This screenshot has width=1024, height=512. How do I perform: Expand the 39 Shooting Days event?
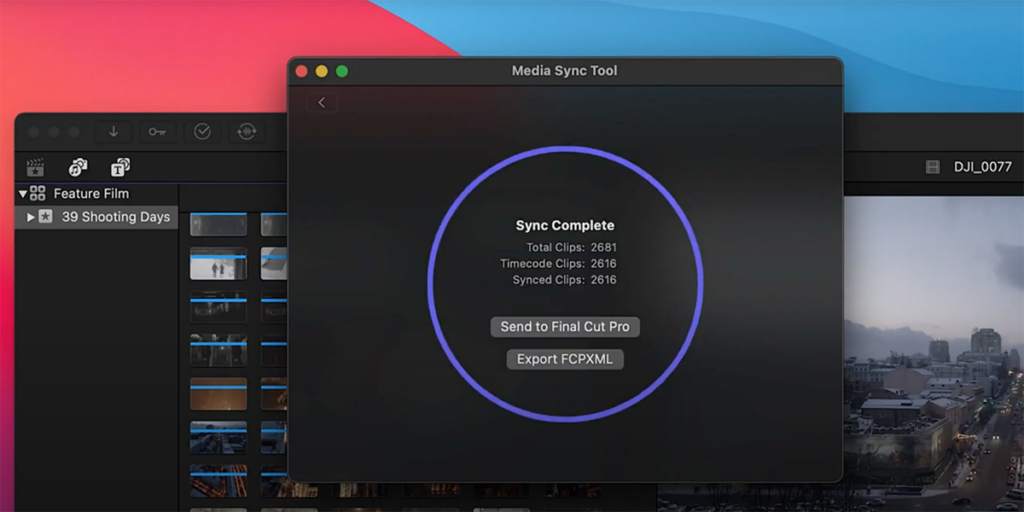pos(31,217)
